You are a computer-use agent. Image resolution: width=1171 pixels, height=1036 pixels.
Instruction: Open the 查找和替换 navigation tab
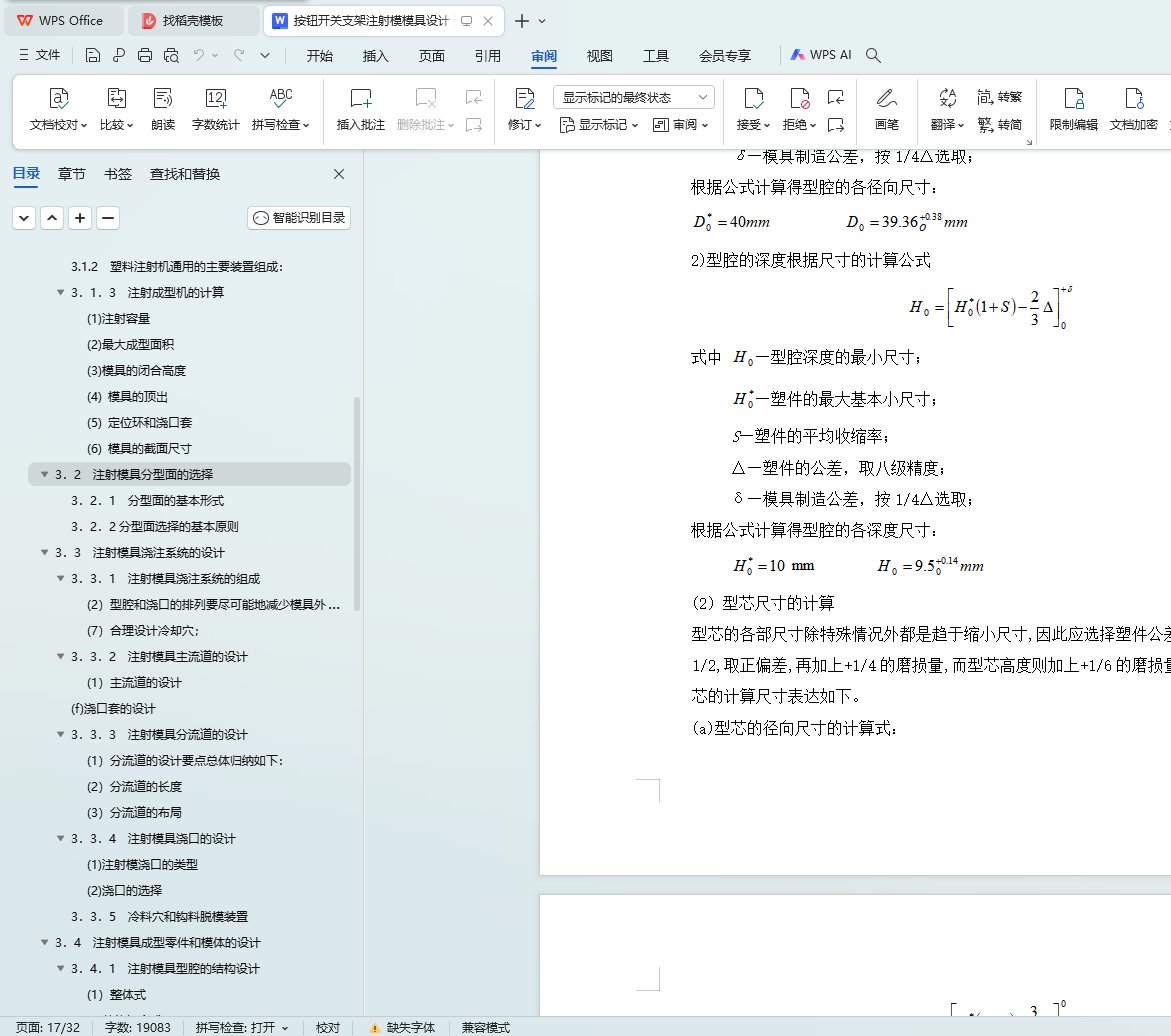[x=185, y=174]
